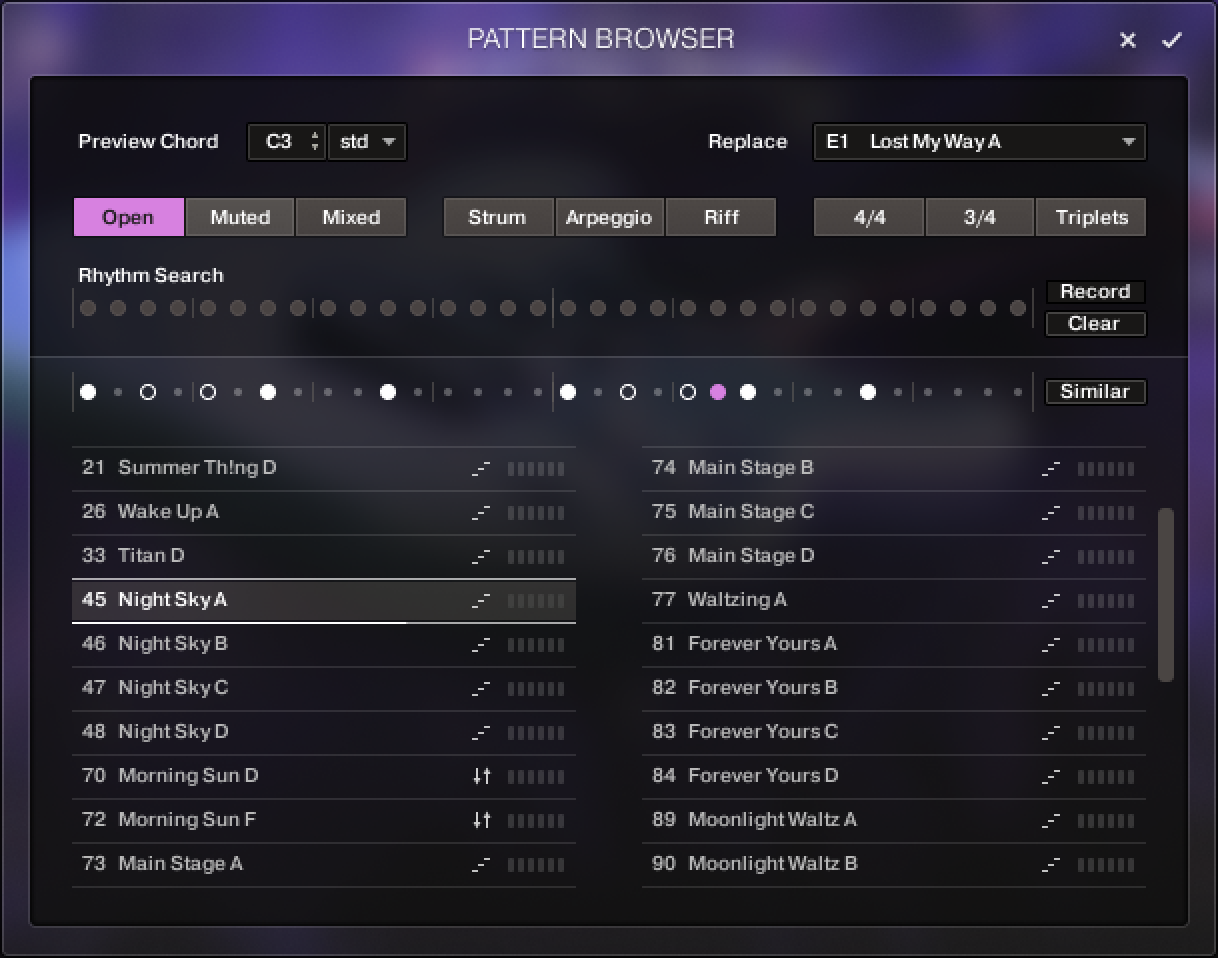
Task: Click the fader arrows icon next to Morning Sun F
Action: click(481, 820)
